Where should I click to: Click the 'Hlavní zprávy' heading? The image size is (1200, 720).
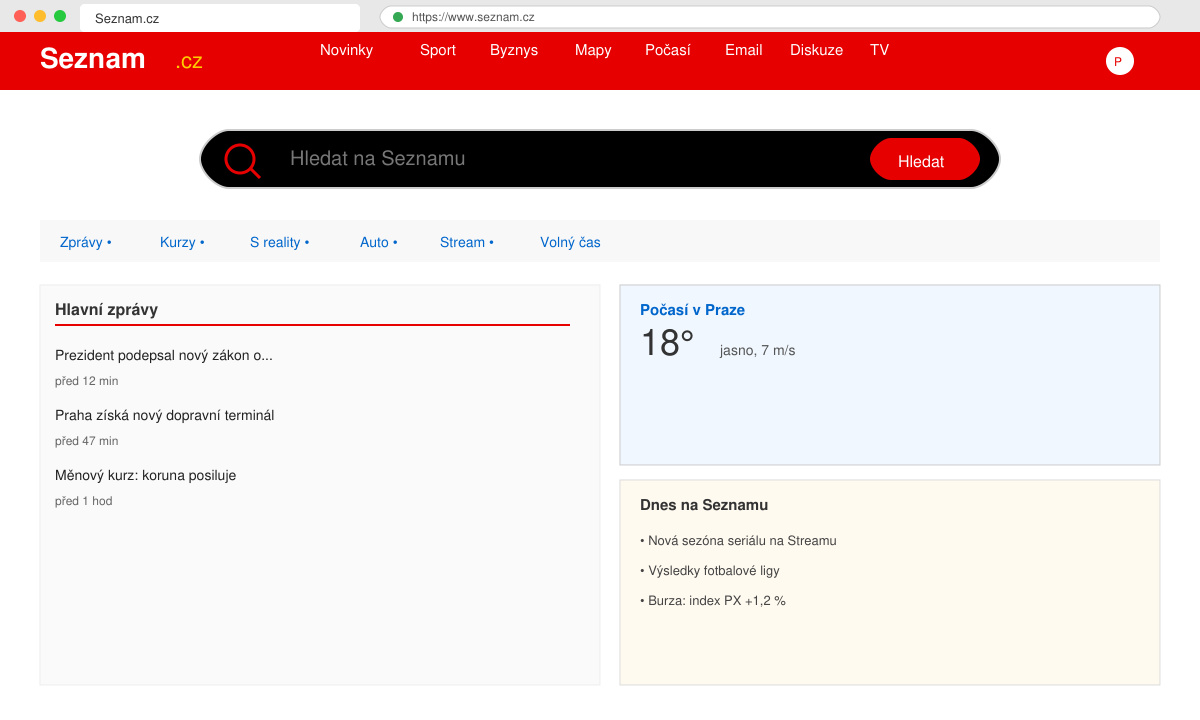click(x=106, y=310)
